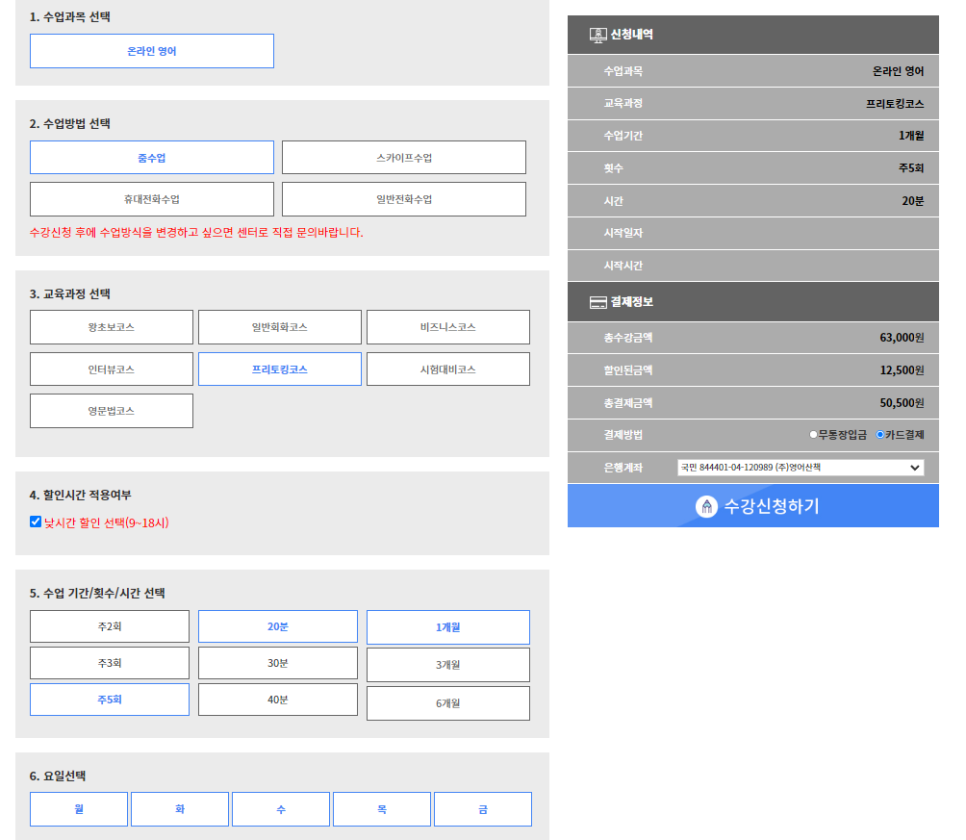The width and height of the screenshot is (966, 840).
Task: Uncheck the 낮시간 할인 선택 checkbox
Action: pos(36,522)
